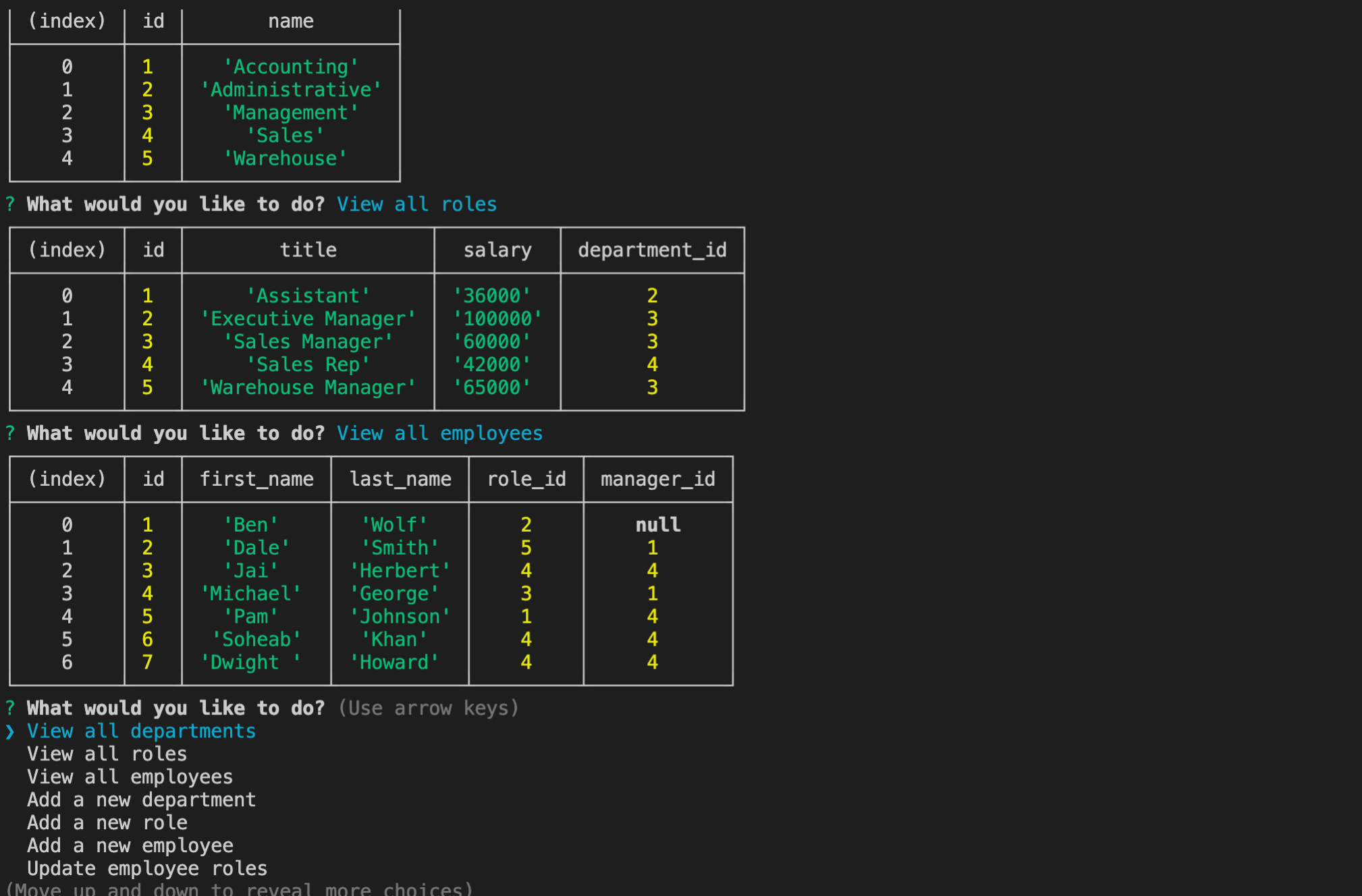Viewport: 1362px width, 896px height.
Task: Click the 'department_id' column header
Action: click(x=652, y=250)
